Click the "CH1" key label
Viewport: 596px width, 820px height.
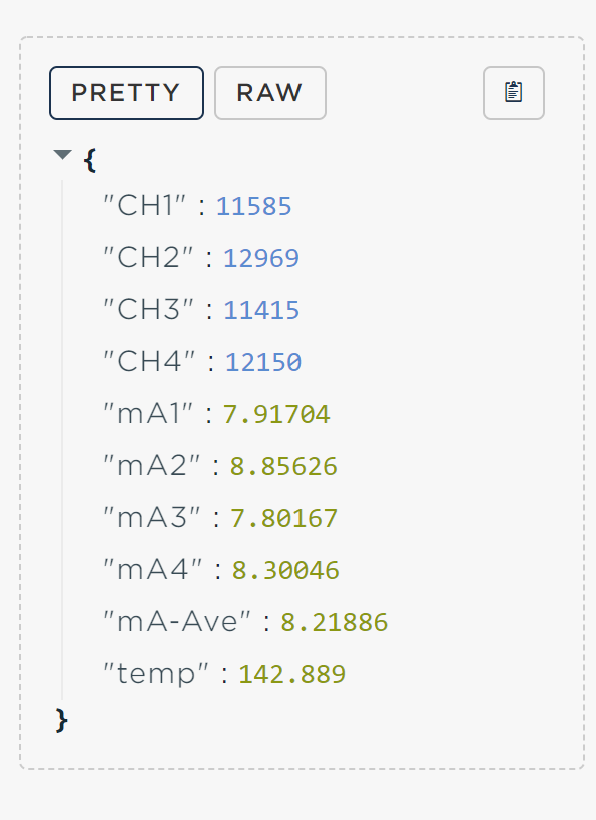tap(144, 205)
